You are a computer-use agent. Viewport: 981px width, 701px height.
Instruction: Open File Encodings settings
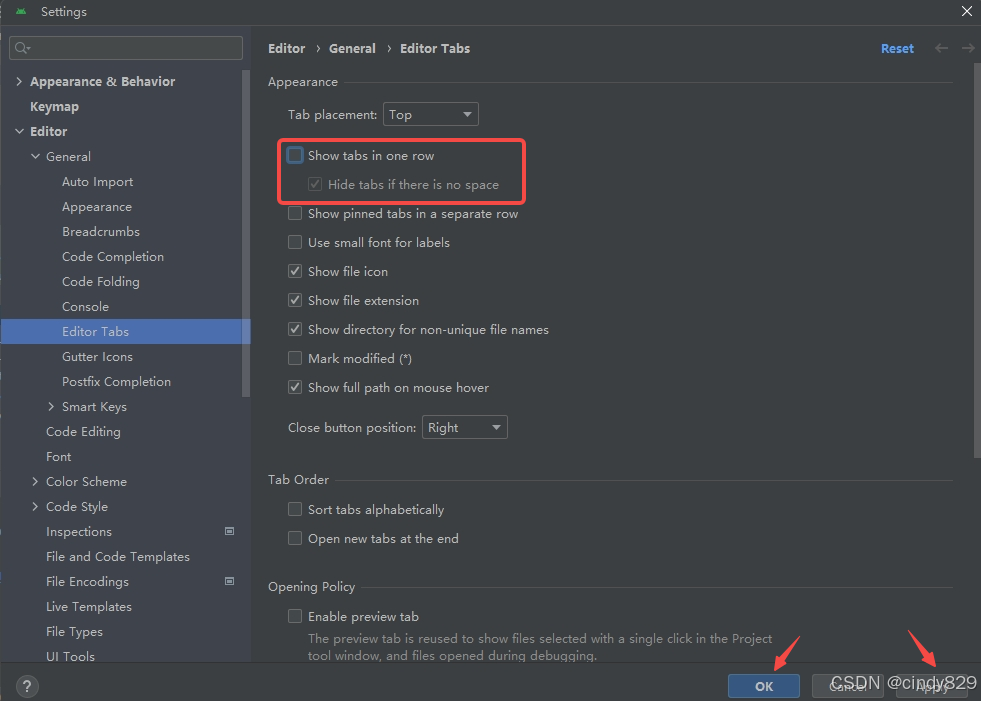click(88, 581)
